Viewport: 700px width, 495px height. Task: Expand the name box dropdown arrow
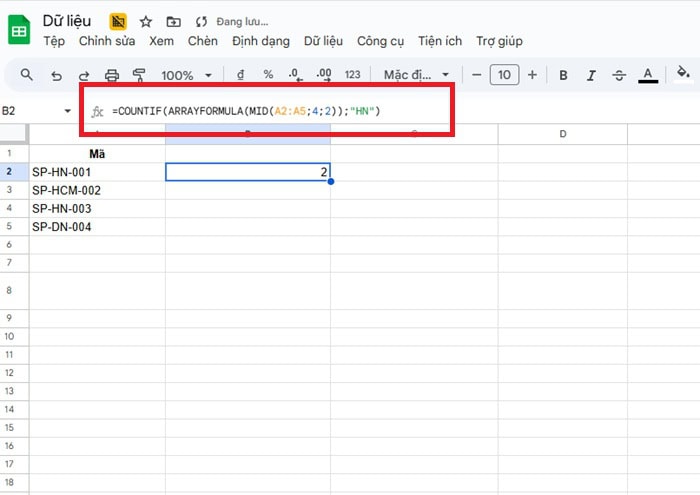pyautogui.click(x=68, y=110)
